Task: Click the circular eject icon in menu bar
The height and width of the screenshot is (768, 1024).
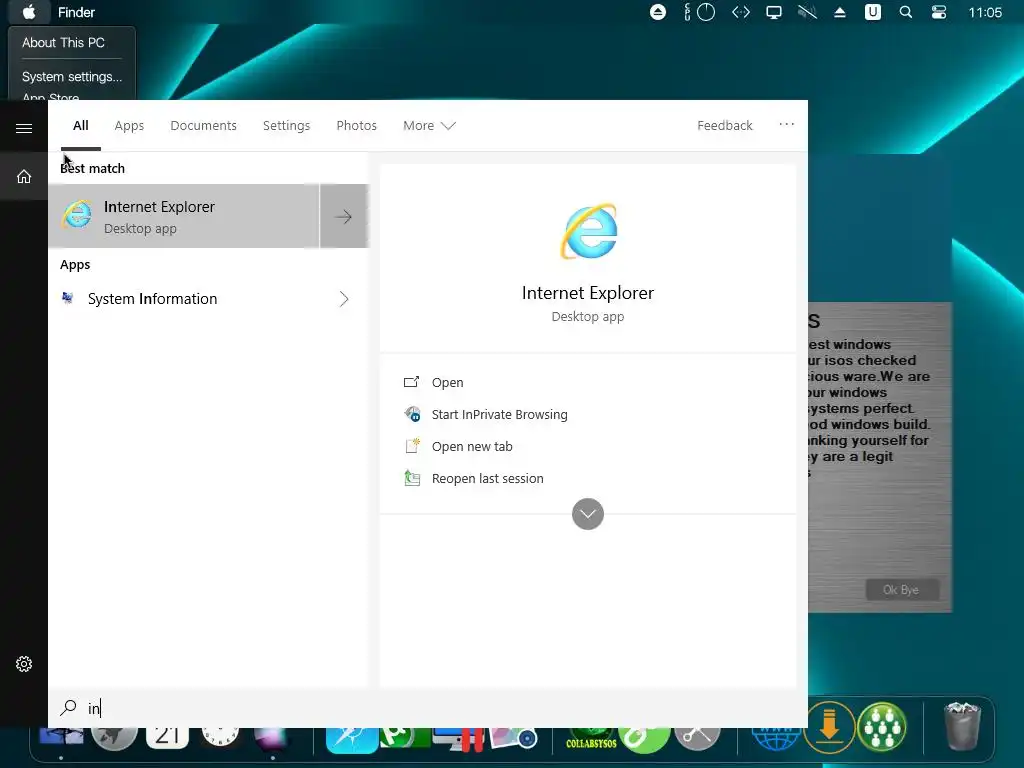Action: click(x=658, y=12)
